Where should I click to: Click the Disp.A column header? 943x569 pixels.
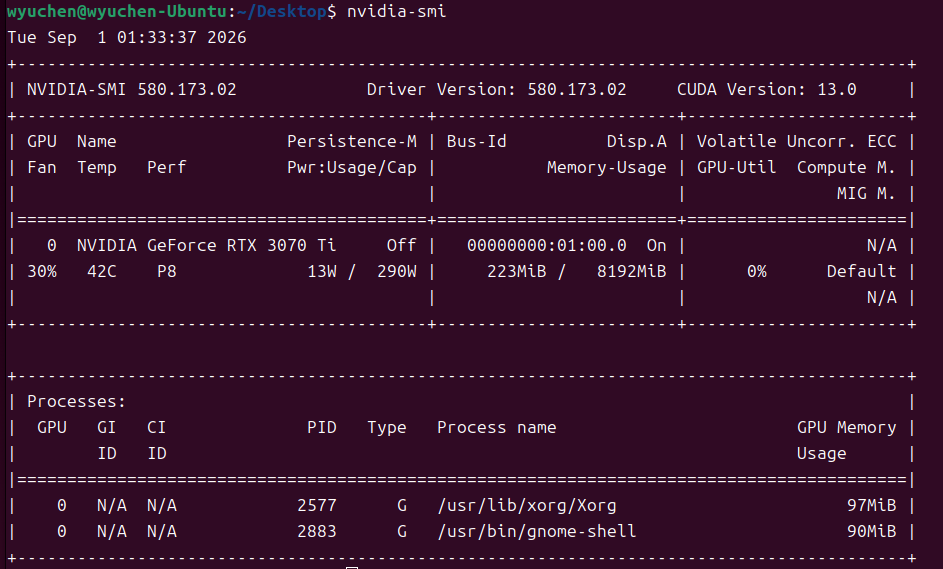point(636,141)
